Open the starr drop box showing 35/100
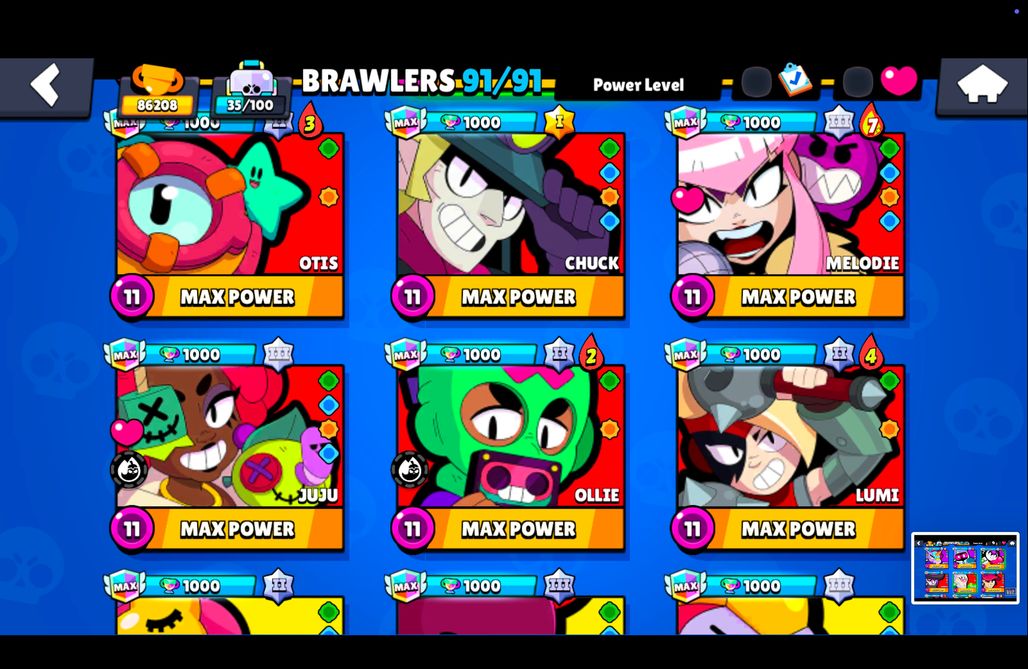Viewport: 1028px width, 669px height. point(251,90)
